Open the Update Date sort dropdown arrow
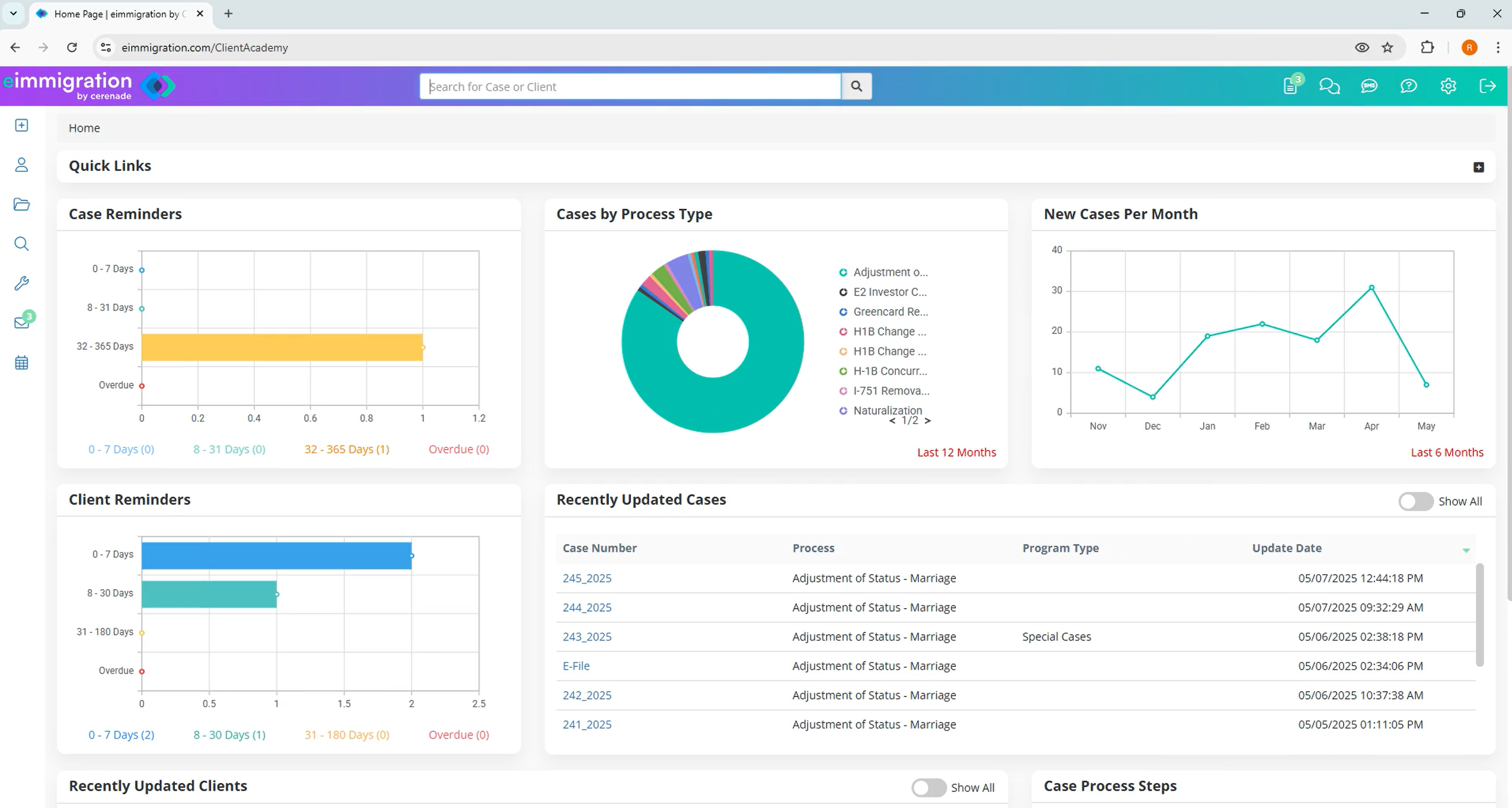Screen dimensions: 1512x808 click(x=1466, y=551)
